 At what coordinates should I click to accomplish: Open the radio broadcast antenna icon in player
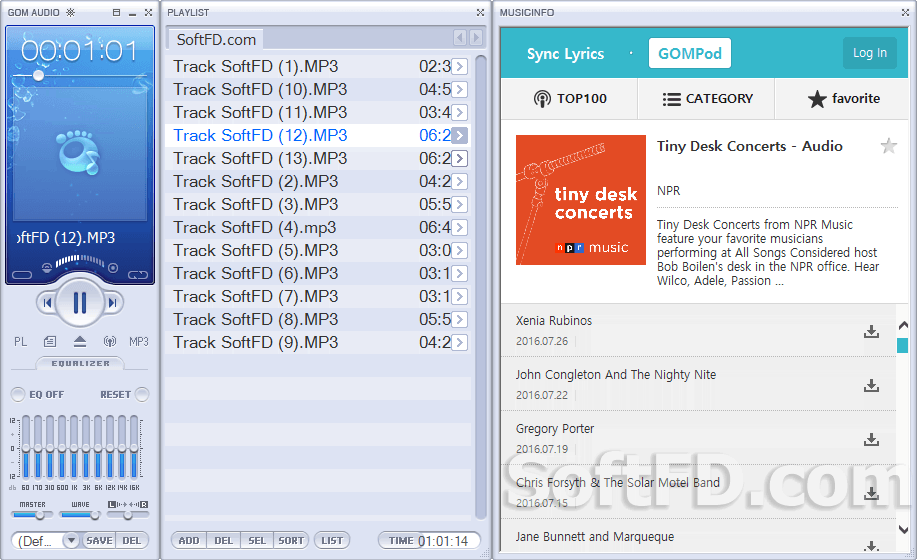coord(109,341)
